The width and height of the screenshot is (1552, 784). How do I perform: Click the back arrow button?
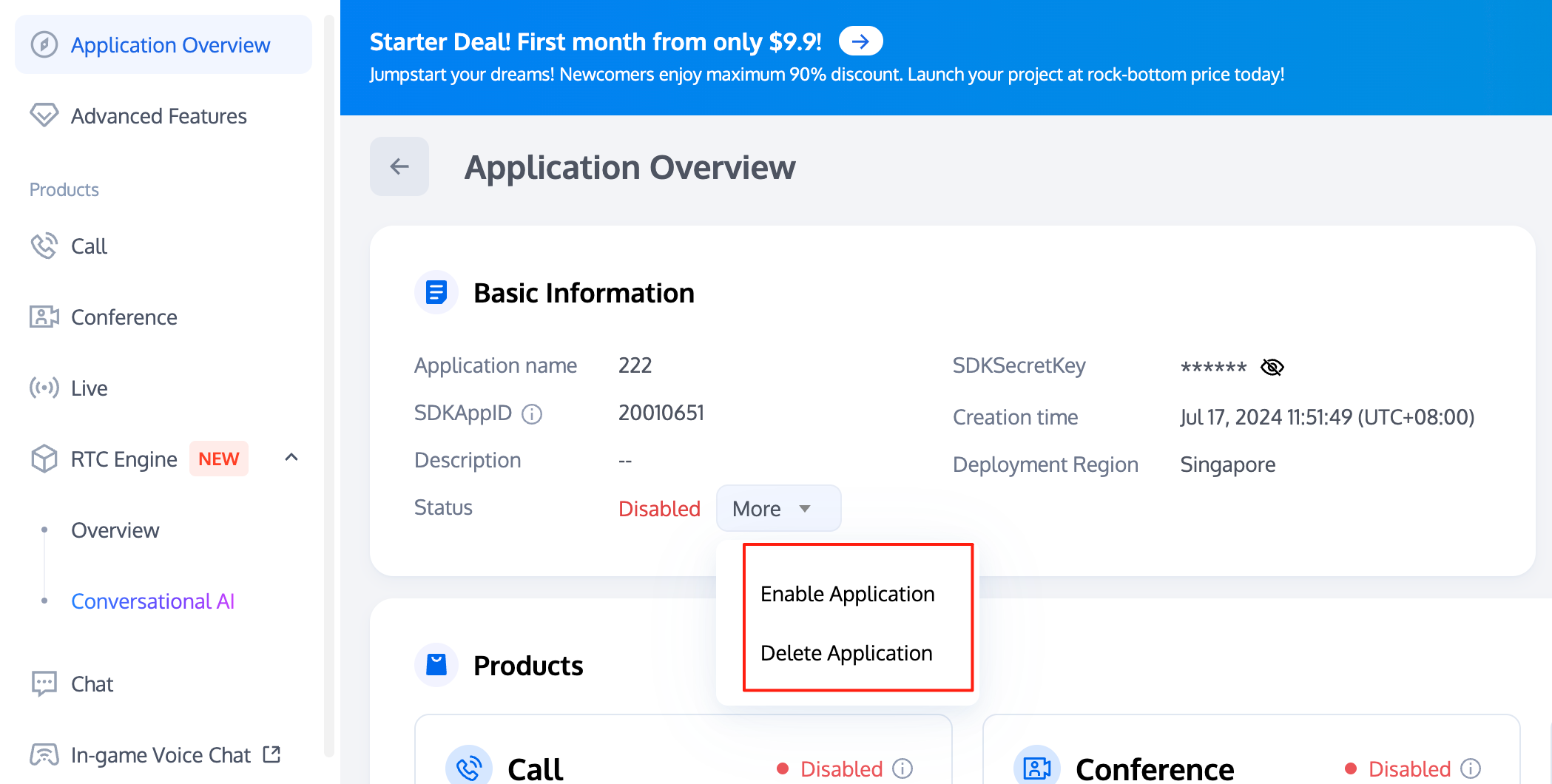click(x=399, y=166)
